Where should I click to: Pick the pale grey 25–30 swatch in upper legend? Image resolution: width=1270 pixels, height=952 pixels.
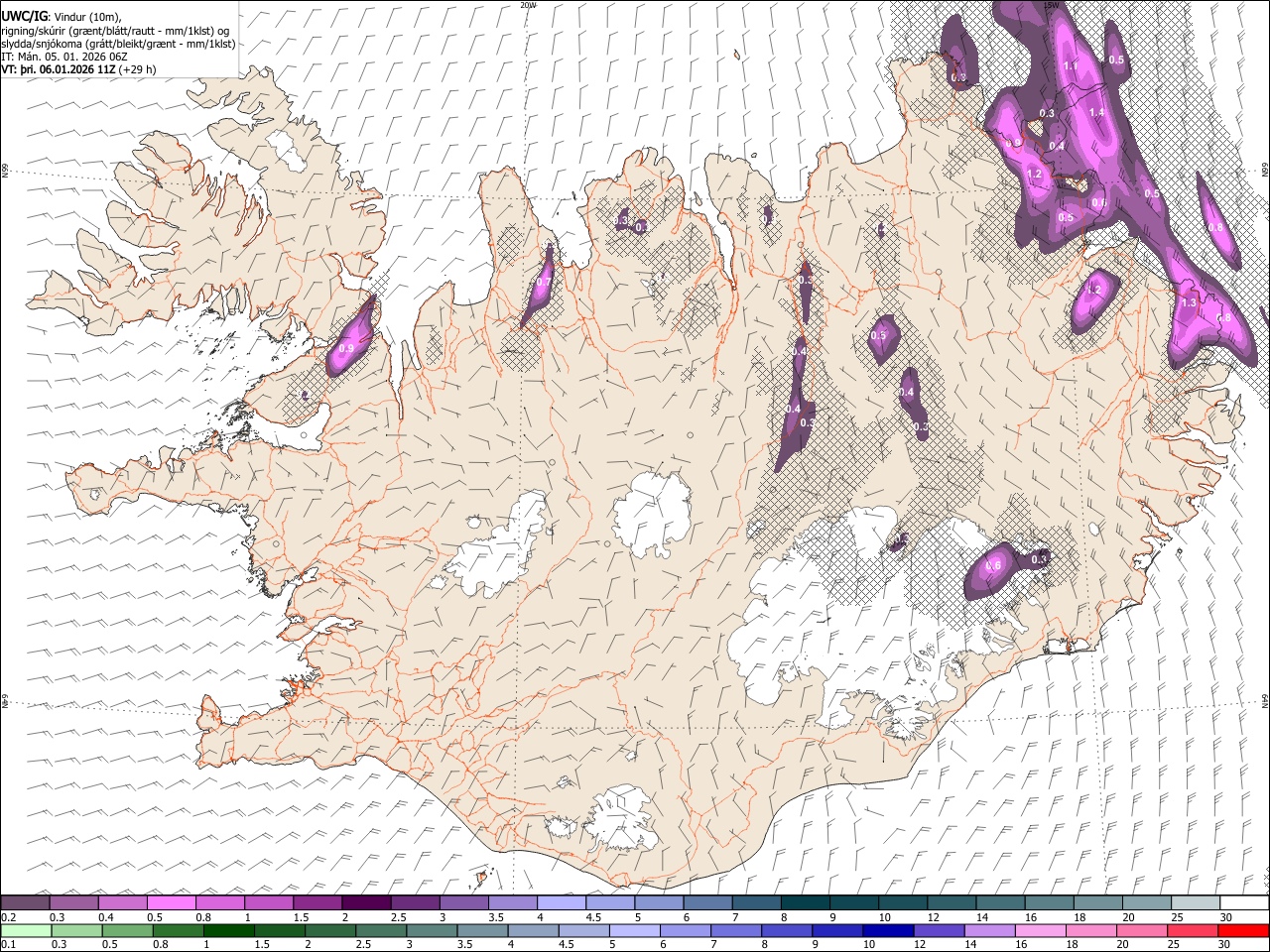[1197, 903]
